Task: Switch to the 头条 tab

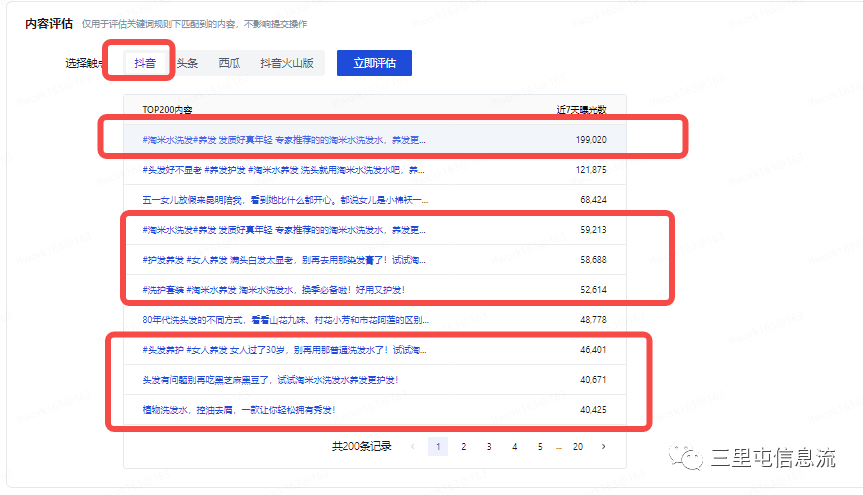Action: [187, 63]
